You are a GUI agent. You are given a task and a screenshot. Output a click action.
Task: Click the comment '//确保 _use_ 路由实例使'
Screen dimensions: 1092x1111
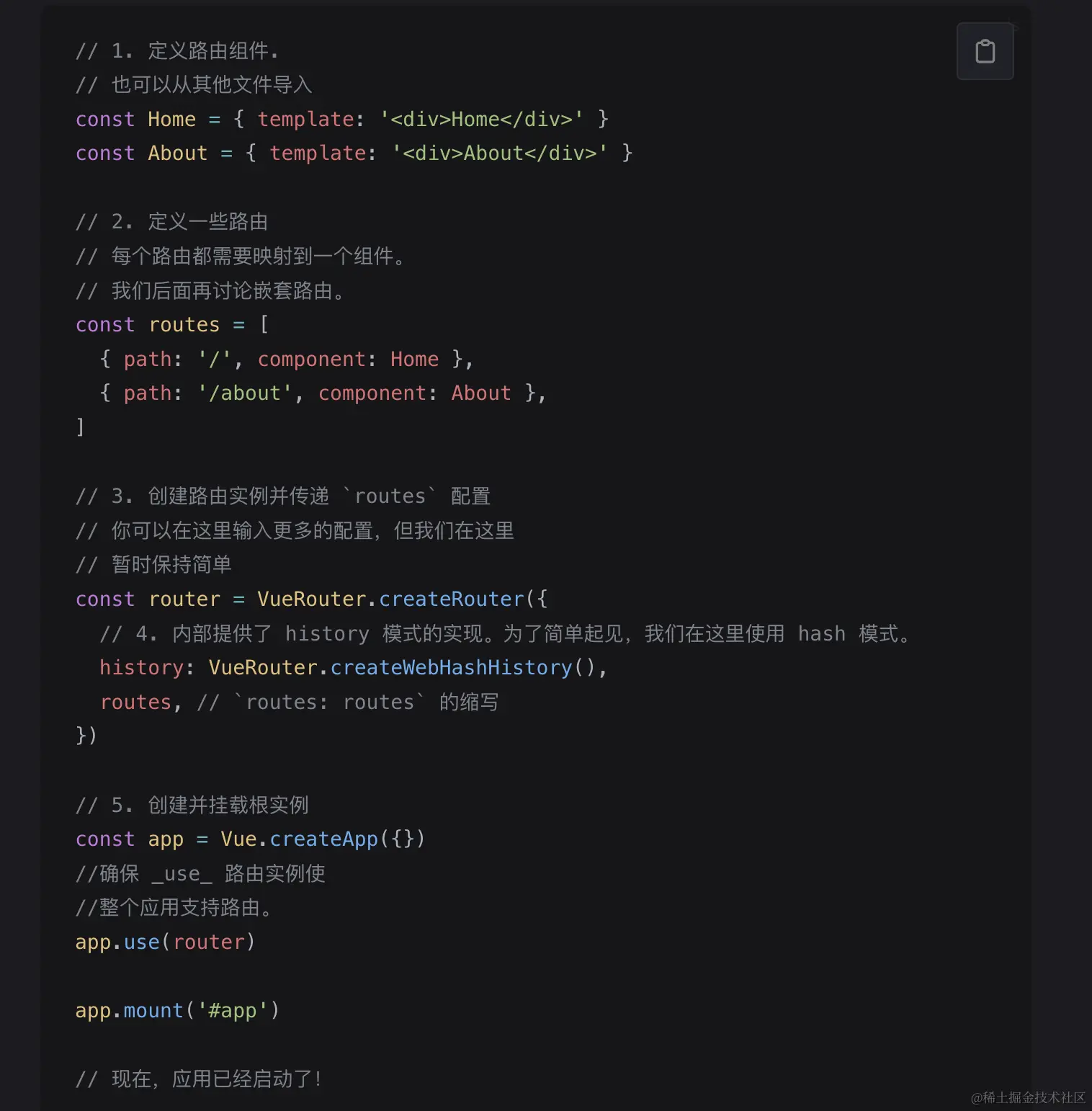coord(200,874)
